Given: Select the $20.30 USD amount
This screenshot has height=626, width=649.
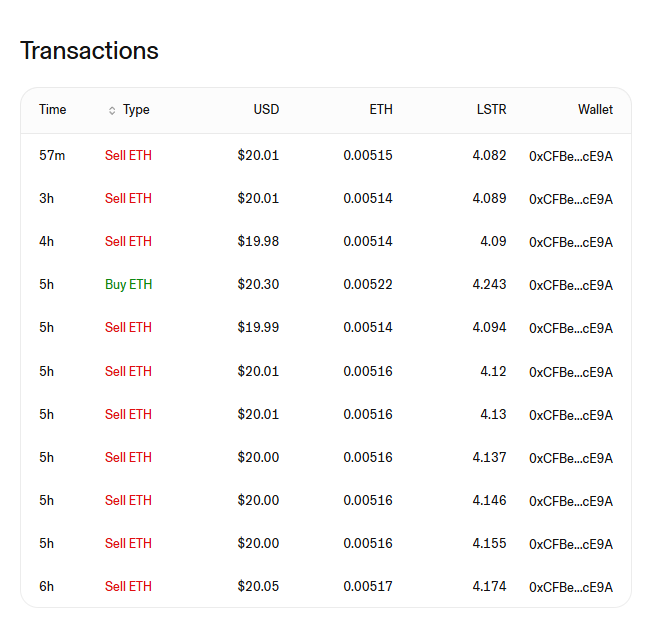Looking at the screenshot, I should pos(258,285).
